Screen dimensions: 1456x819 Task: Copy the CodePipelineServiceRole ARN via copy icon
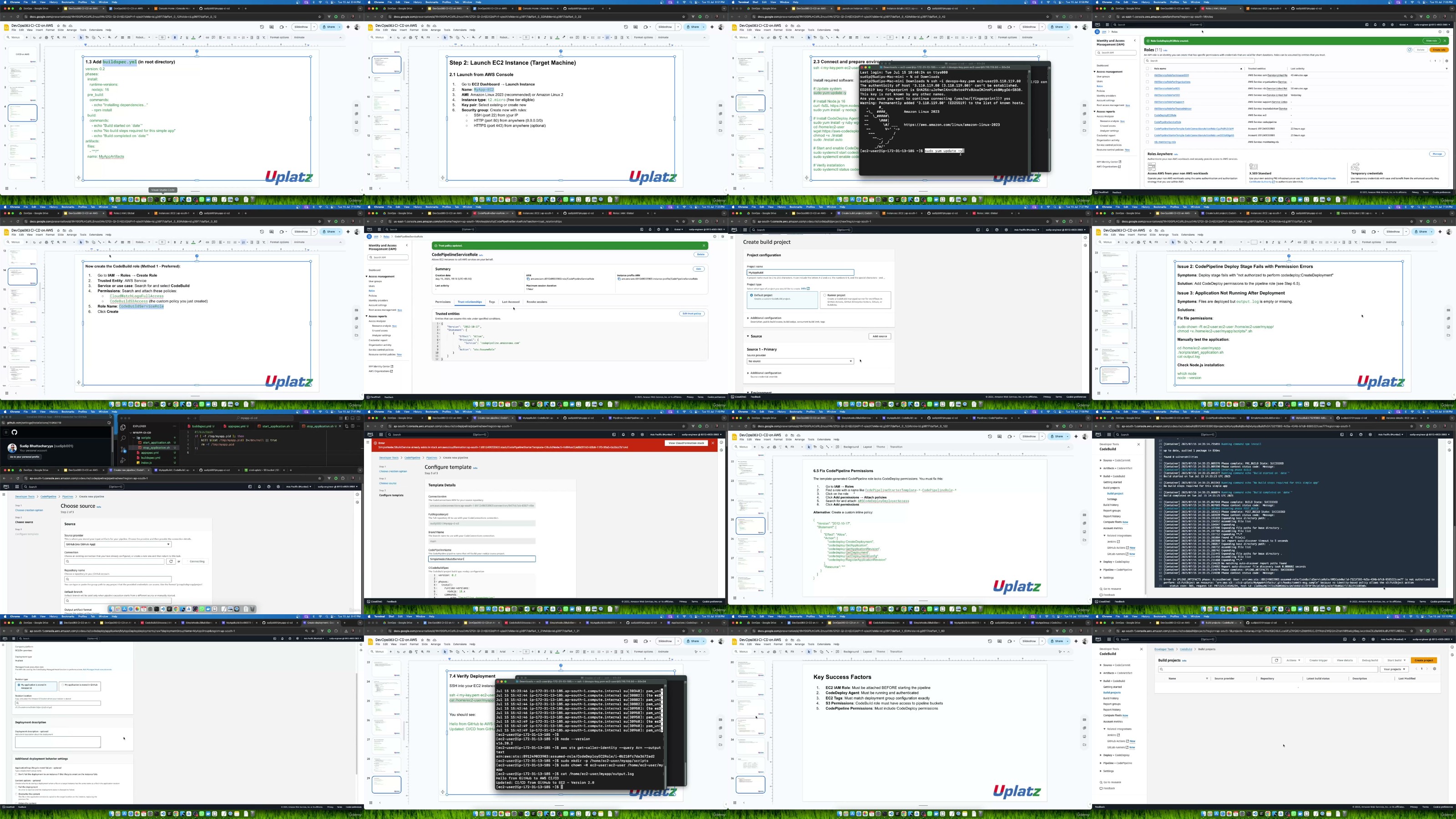tap(528, 278)
